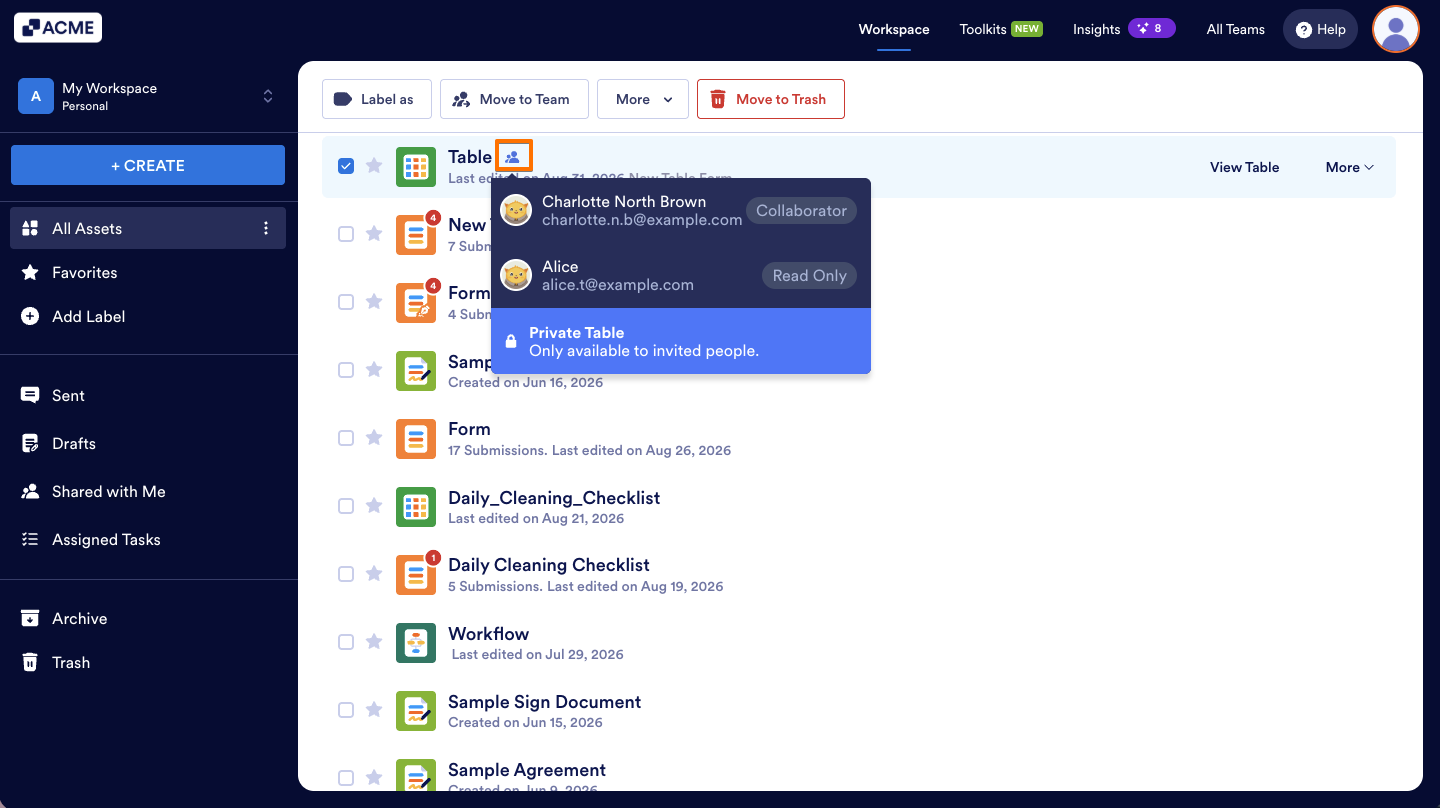
Task: Star the Sample Sign Document
Action: 374,710
